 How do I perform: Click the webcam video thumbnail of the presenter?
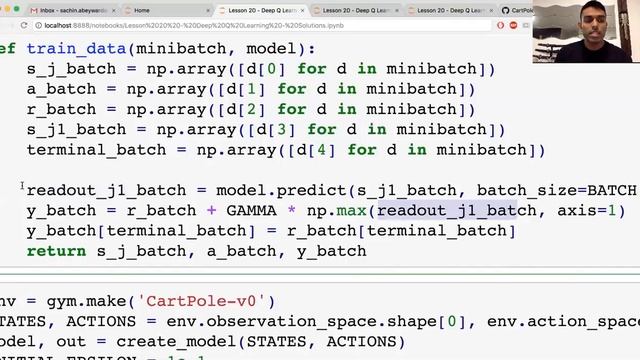pyautogui.click(x=586, y=31)
